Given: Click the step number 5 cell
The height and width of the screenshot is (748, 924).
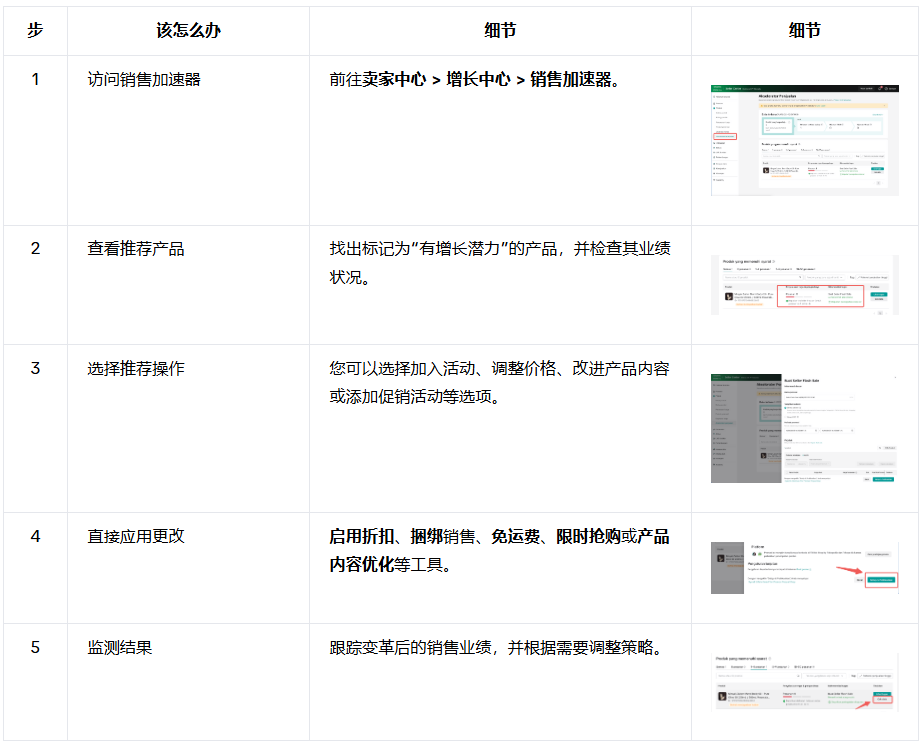Looking at the screenshot, I should [35, 648].
